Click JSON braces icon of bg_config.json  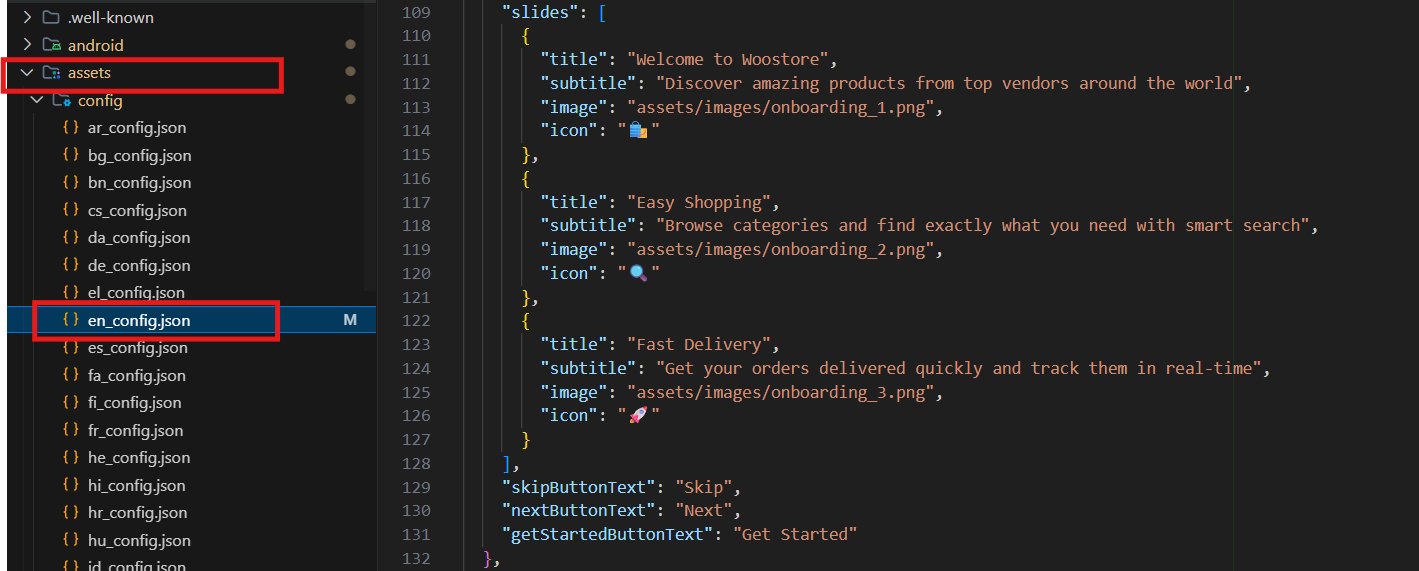tap(70, 155)
